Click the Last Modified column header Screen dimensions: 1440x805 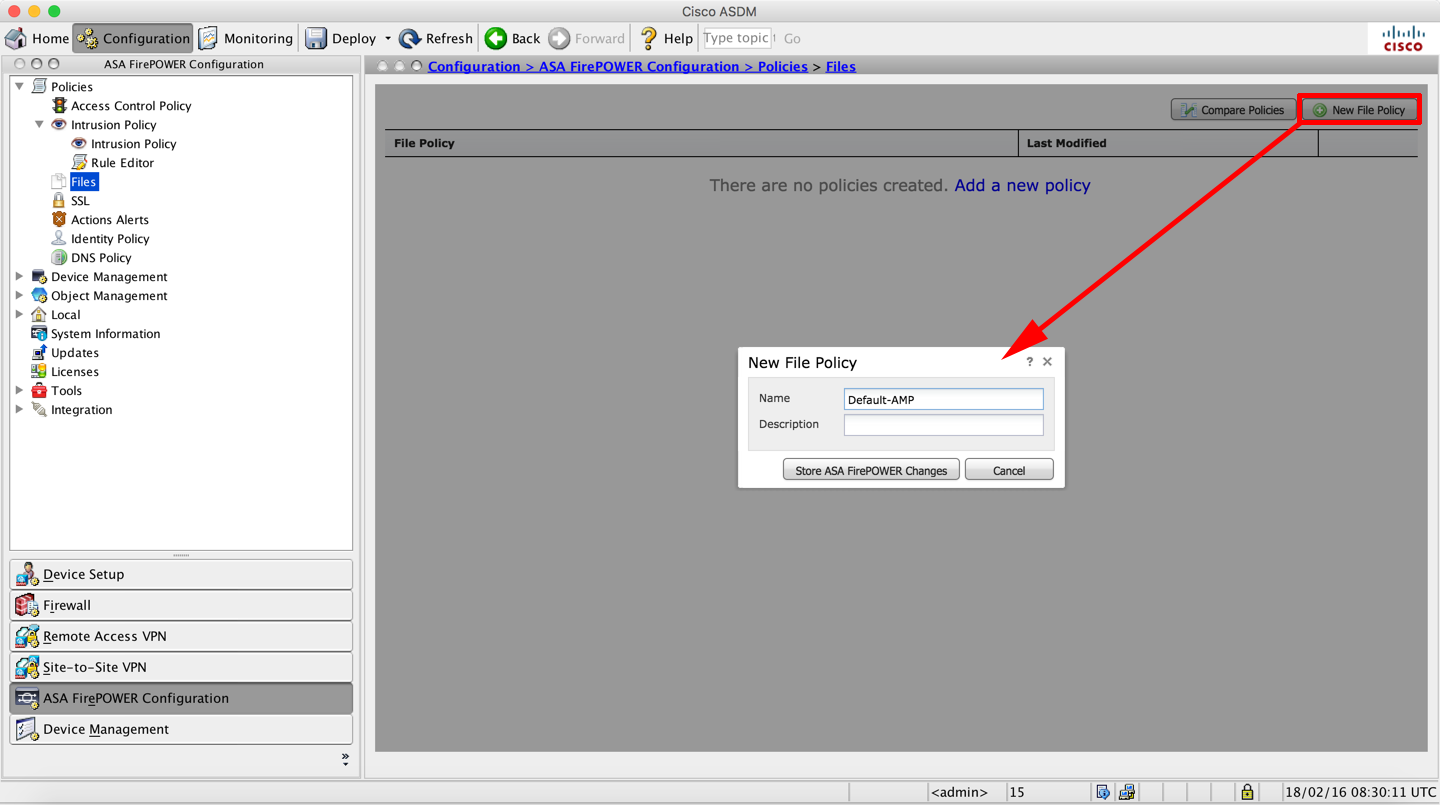point(1168,143)
